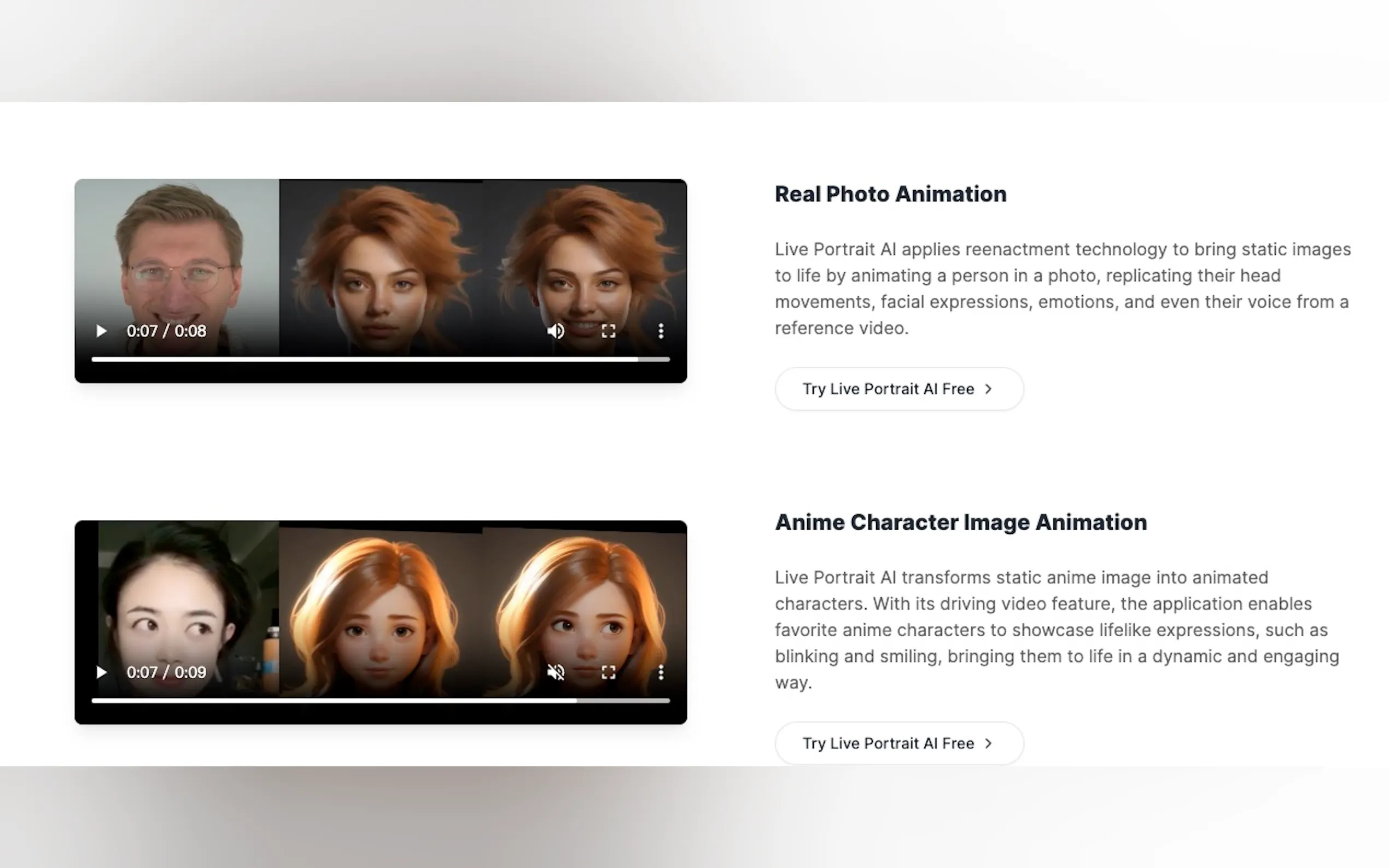Seek in the top video progress bar
The width and height of the screenshot is (1389, 868).
(x=379, y=359)
